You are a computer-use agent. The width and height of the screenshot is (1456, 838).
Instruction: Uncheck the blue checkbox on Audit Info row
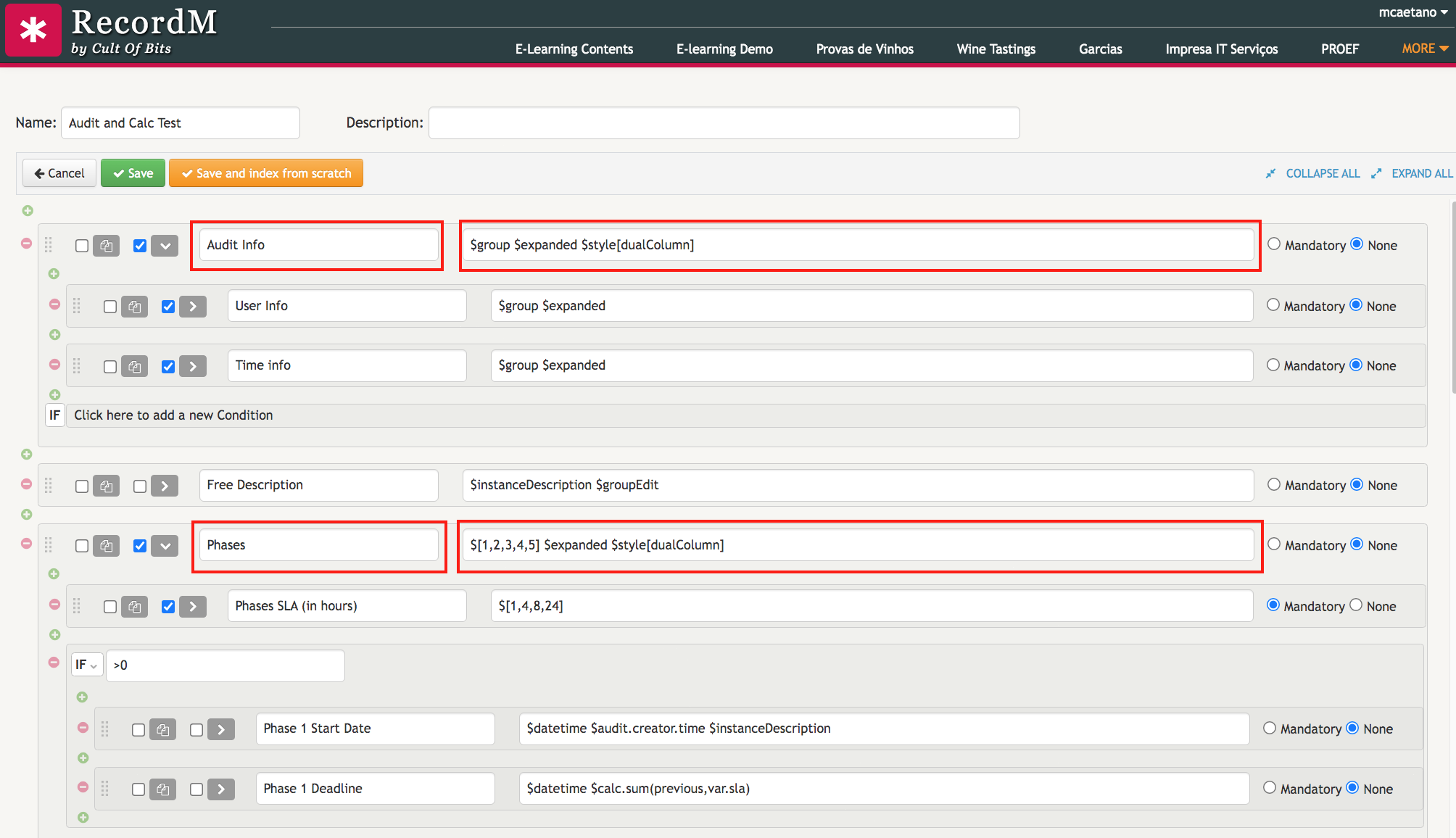140,246
